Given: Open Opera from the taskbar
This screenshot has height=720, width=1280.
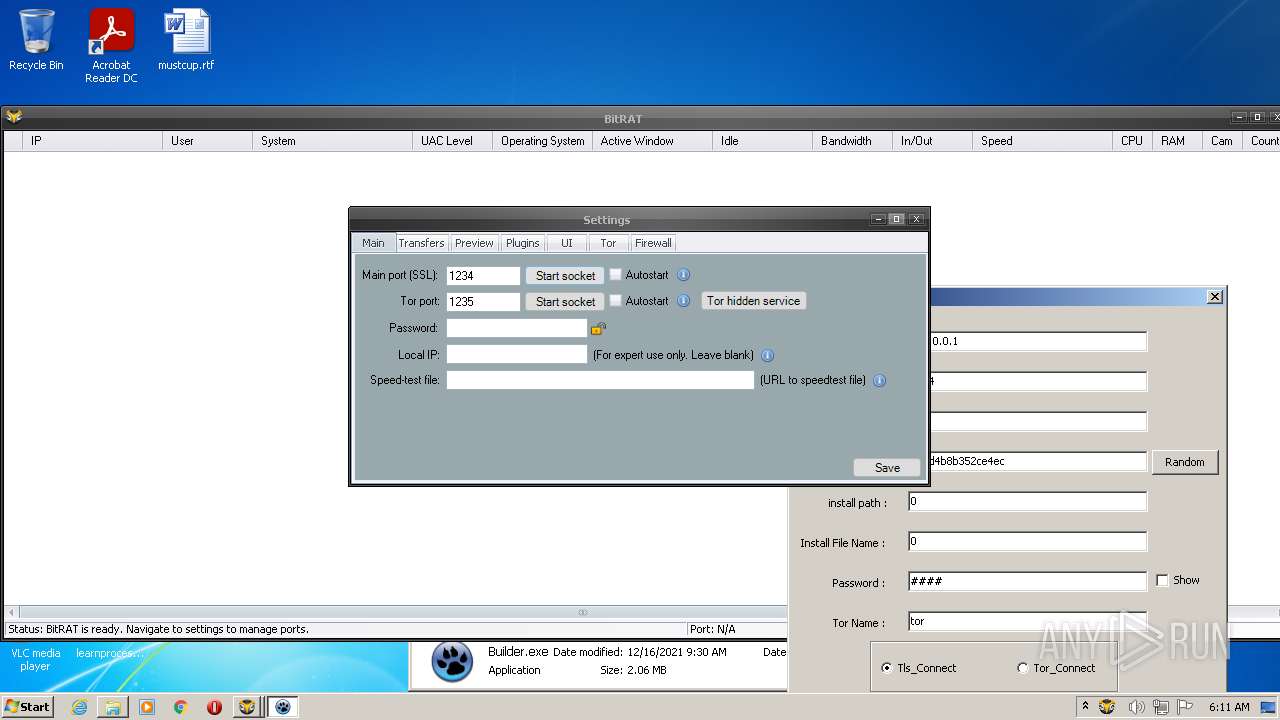Looking at the screenshot, I should (x=214, y=707).
